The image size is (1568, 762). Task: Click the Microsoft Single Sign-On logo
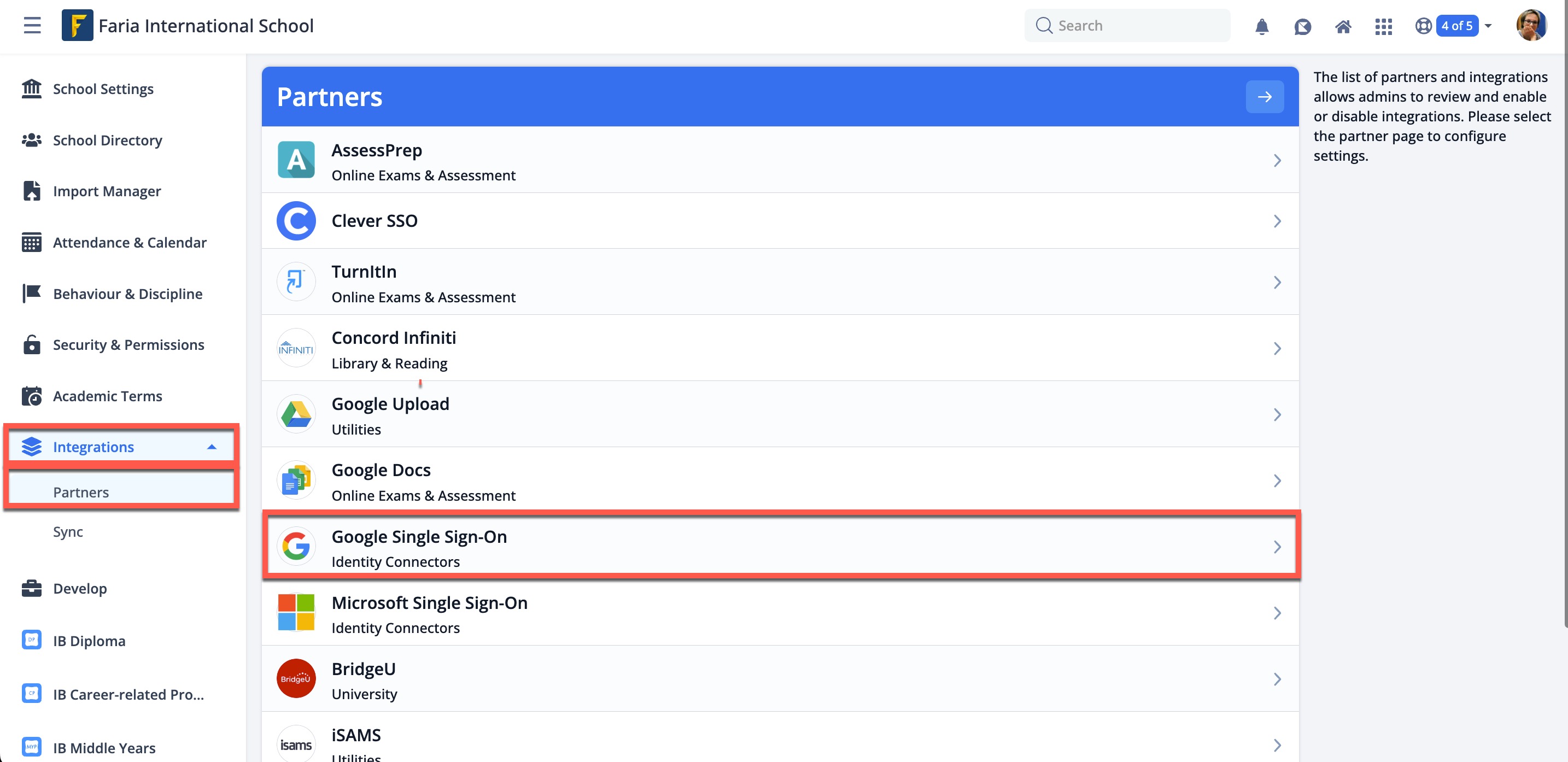(x=296, y=612)
